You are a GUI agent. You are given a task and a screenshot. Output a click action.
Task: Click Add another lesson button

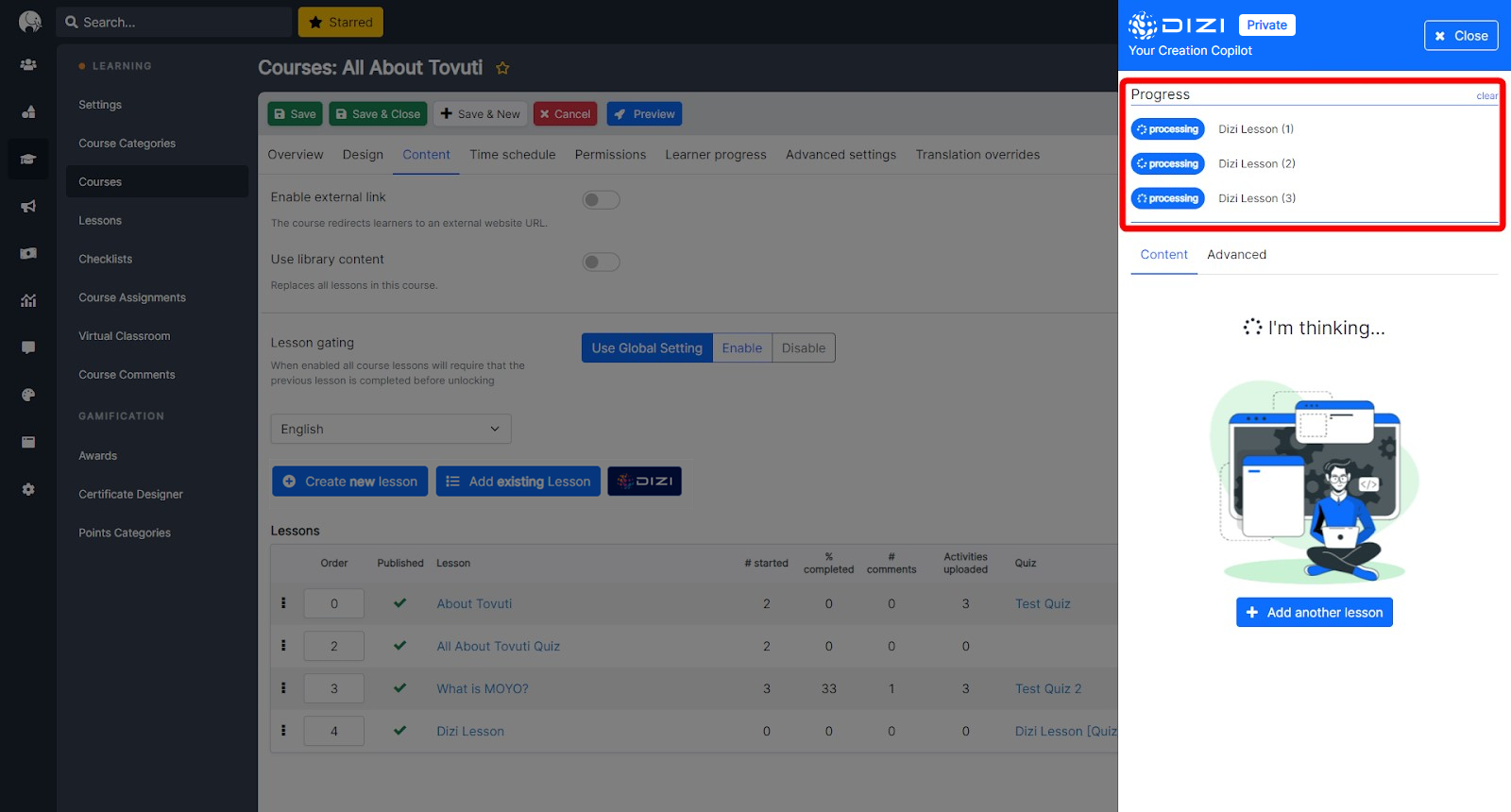(x=1314, y=613)
